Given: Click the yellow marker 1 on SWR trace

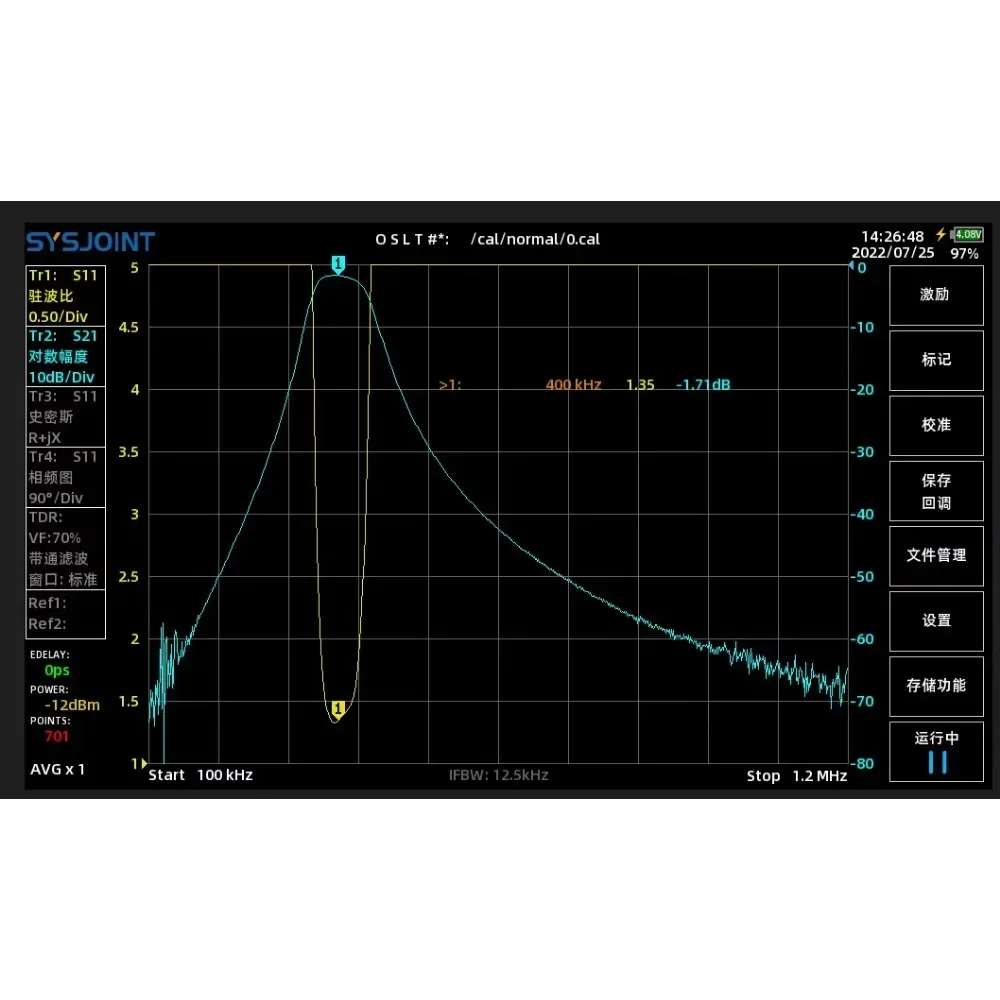Looking at the screenshot, I should click(x=338, y=710).
